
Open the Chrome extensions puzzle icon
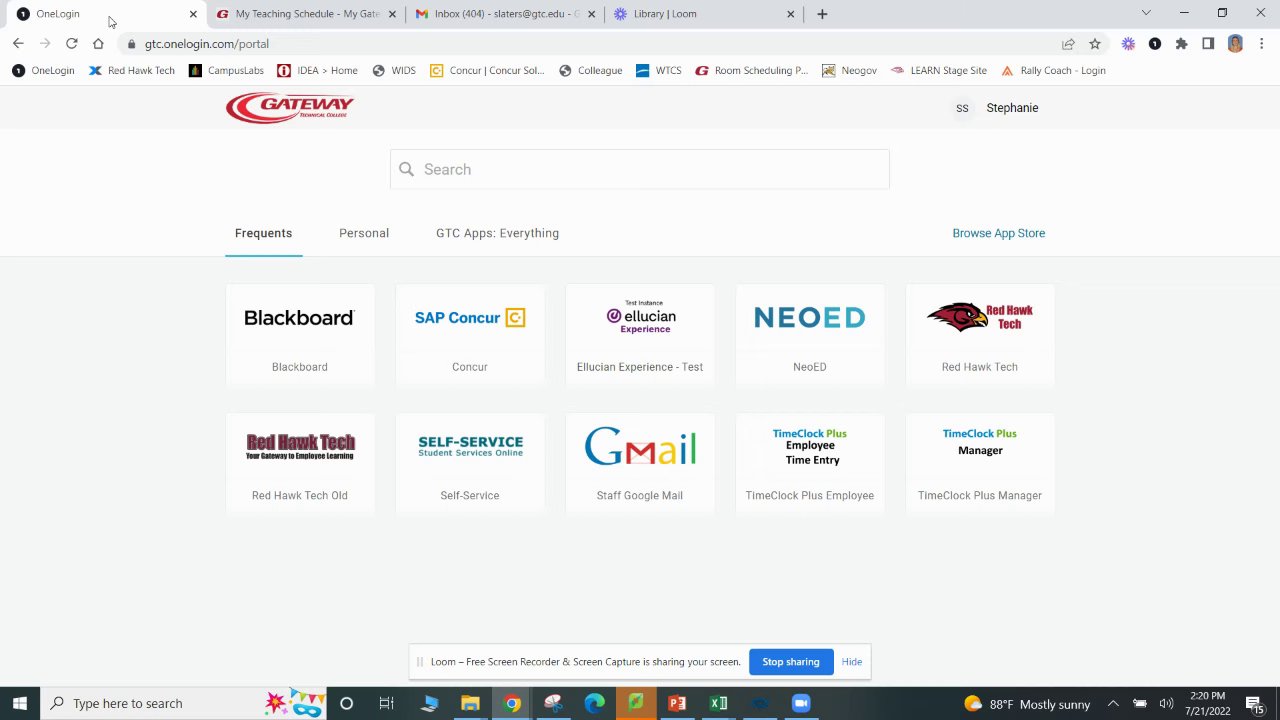click(1181, 44)
